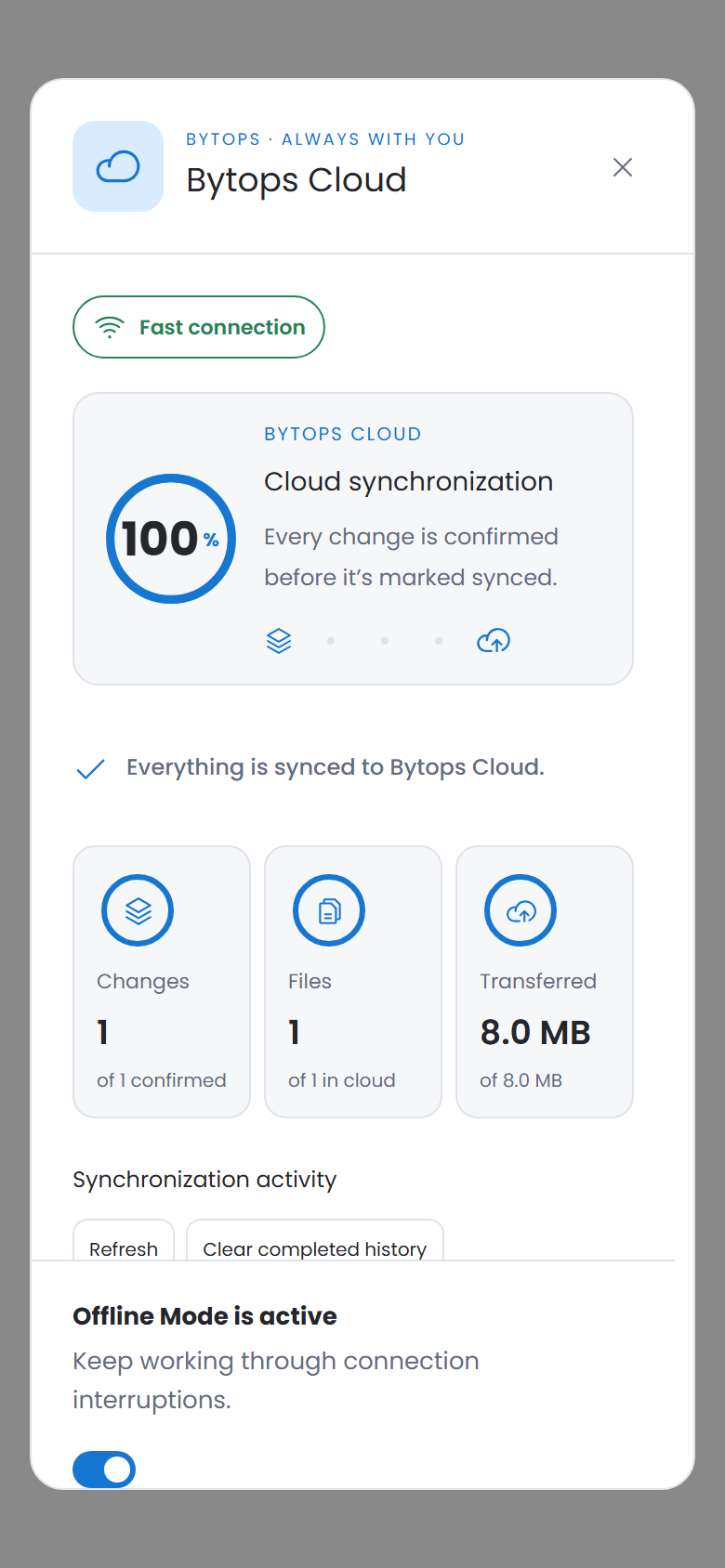
Task: Click the 100% sync progress ring
Action: (x=171, y=539)
